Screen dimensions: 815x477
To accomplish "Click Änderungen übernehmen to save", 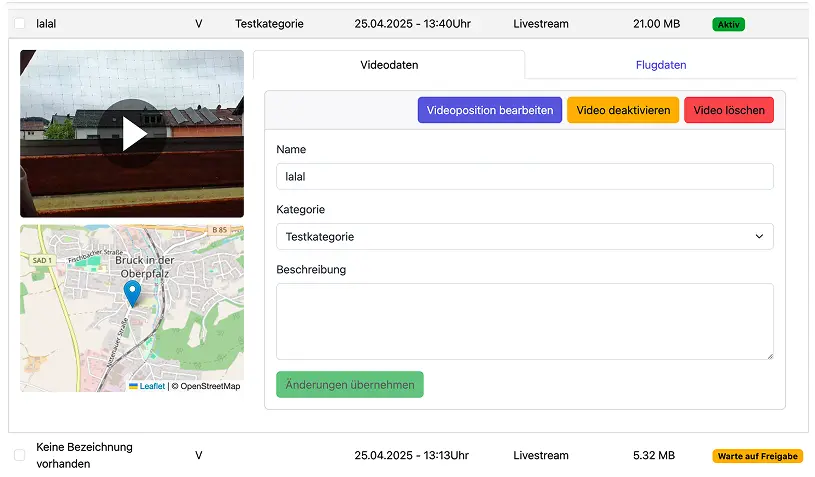I will click(349, 385).
